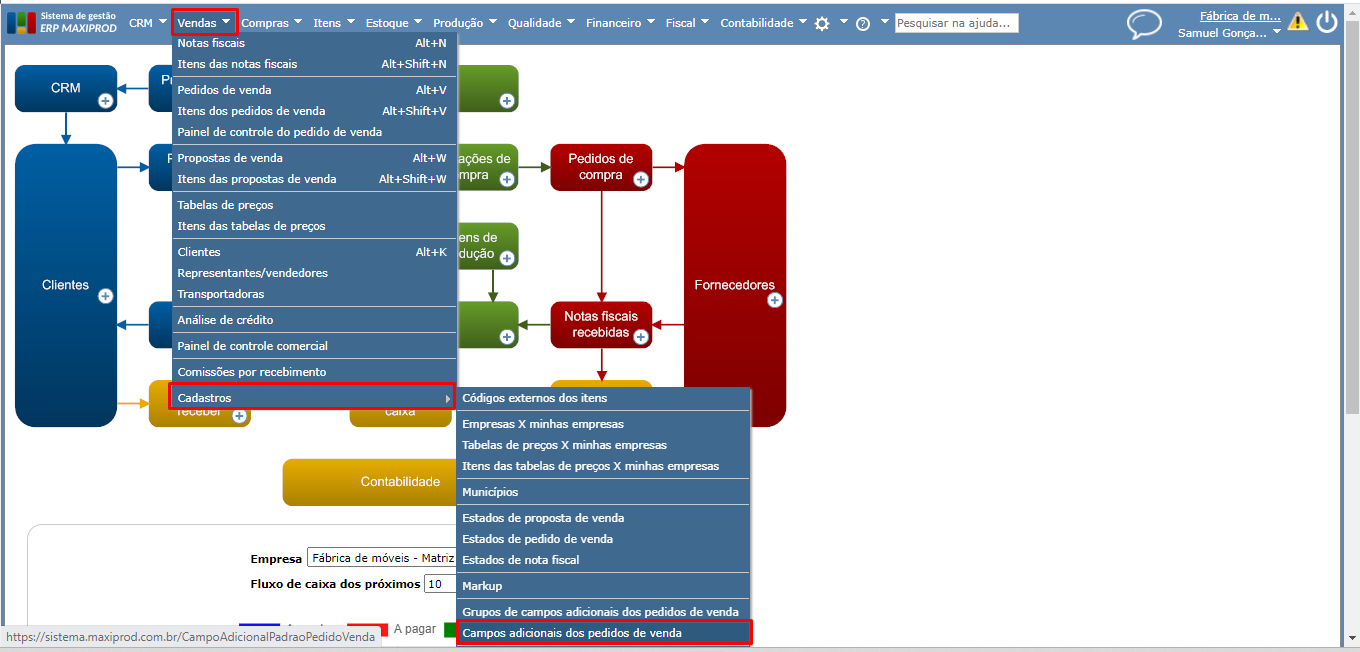The image size is (1360, 652).
Task: Open Painel de controle comercial
Action: 314,346
